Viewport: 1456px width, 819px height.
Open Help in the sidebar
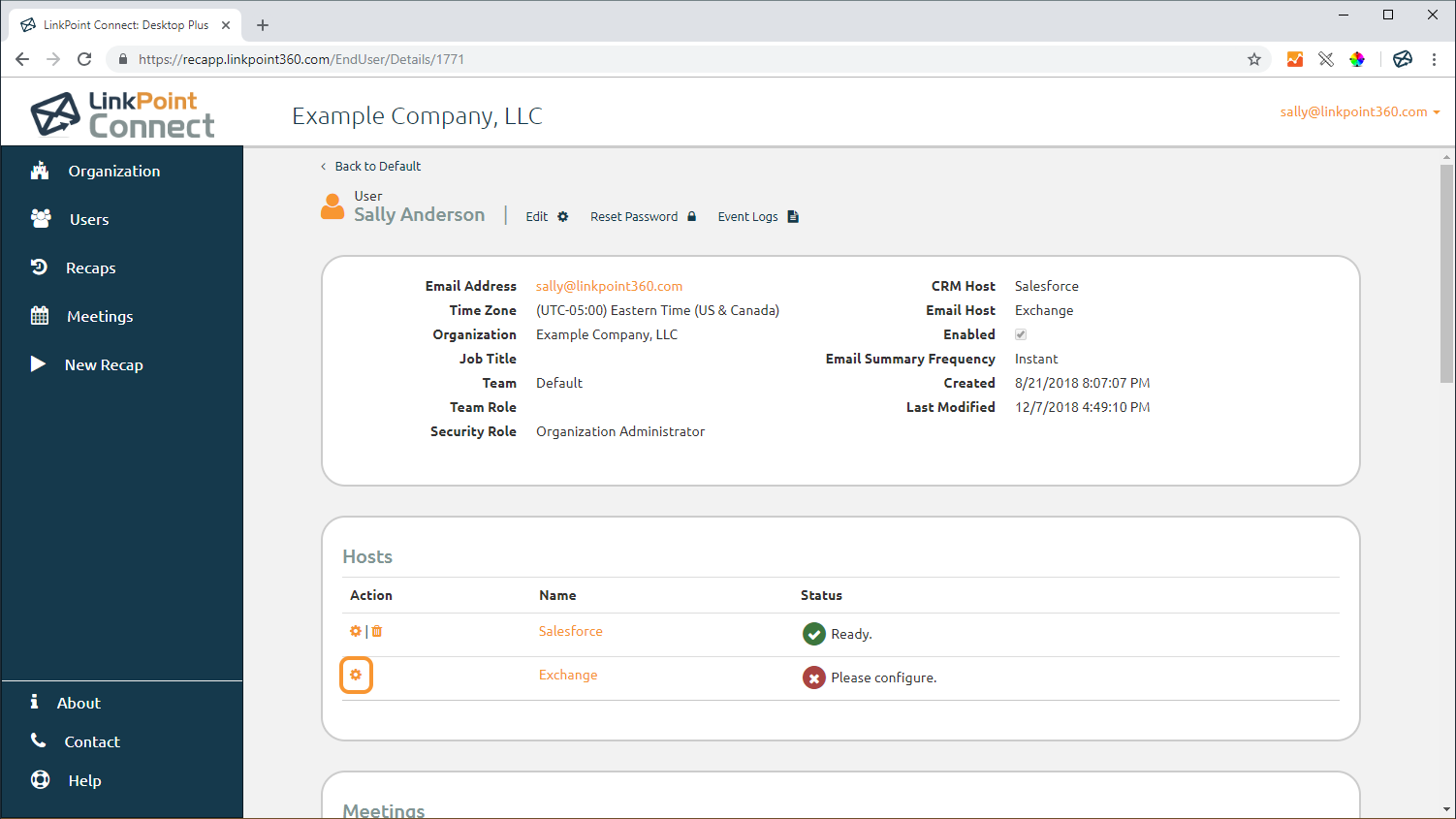(84, 780)
